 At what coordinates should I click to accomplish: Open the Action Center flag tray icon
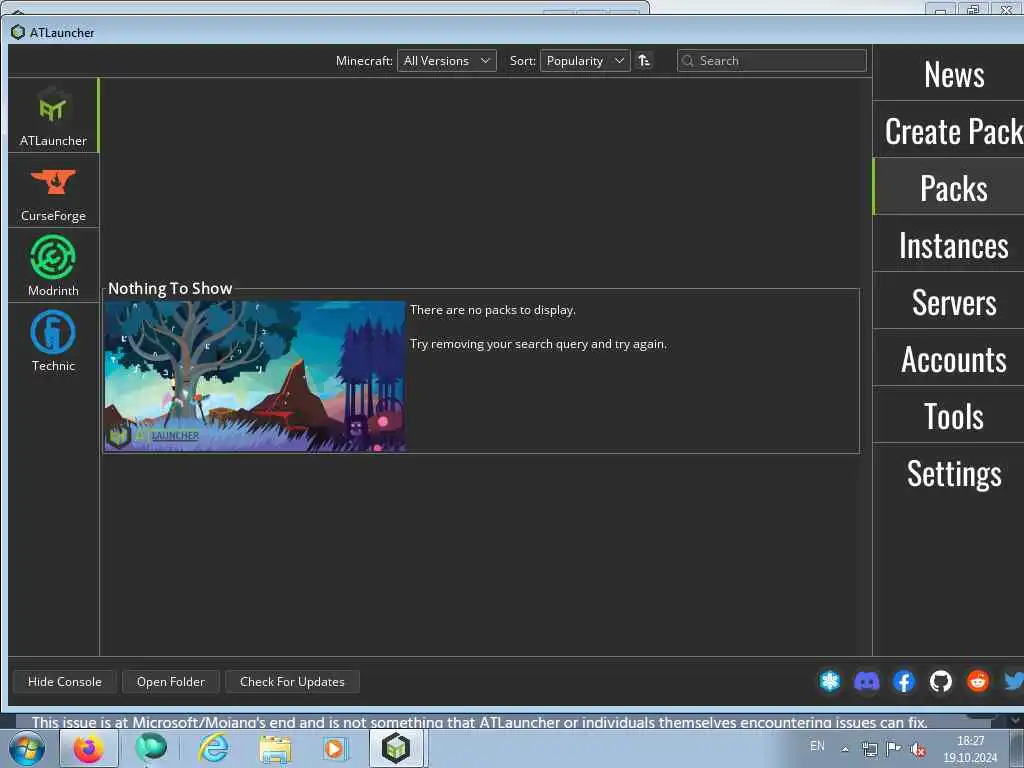coord(894,748)
